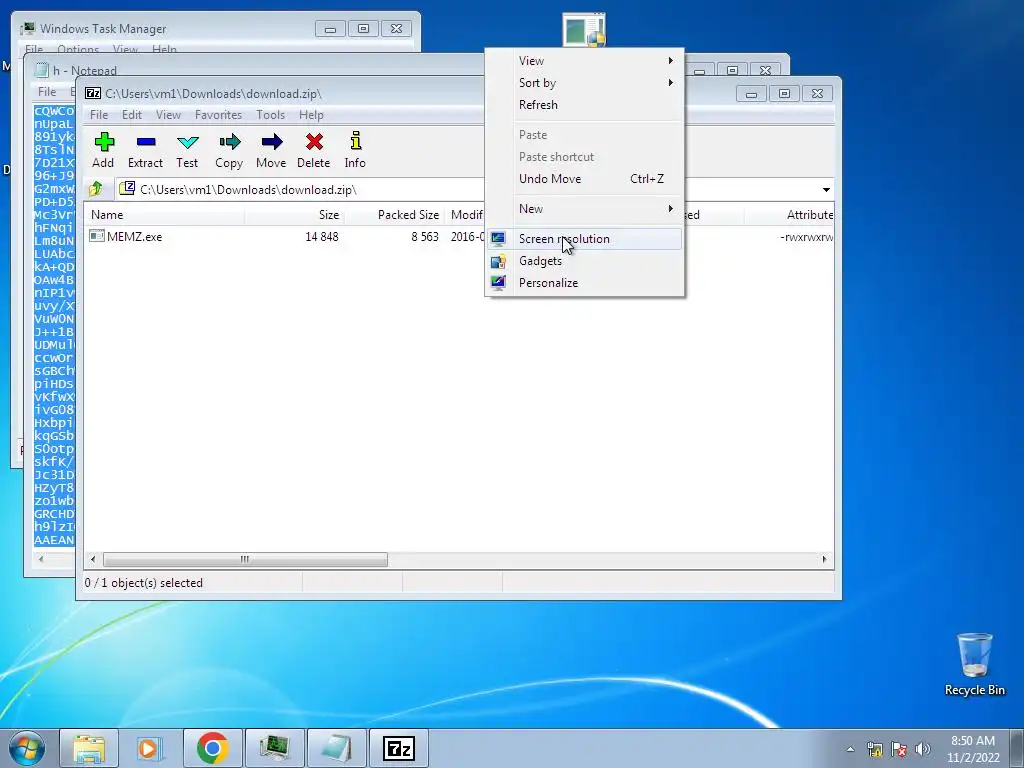Click the volume speaker tray icon
Image resolution: width=1024 pixels, height=768 pixels.
coord(922,749)
